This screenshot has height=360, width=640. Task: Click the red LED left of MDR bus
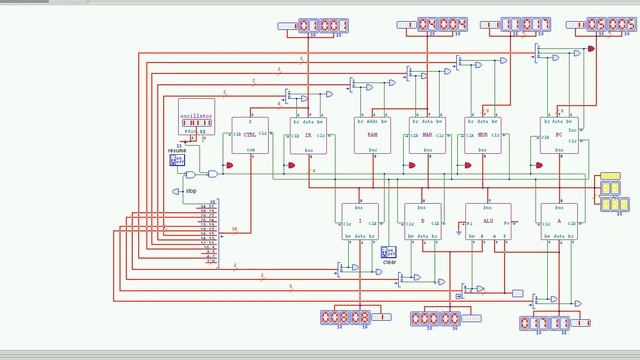pyautogui.click(x=468, y=165)
